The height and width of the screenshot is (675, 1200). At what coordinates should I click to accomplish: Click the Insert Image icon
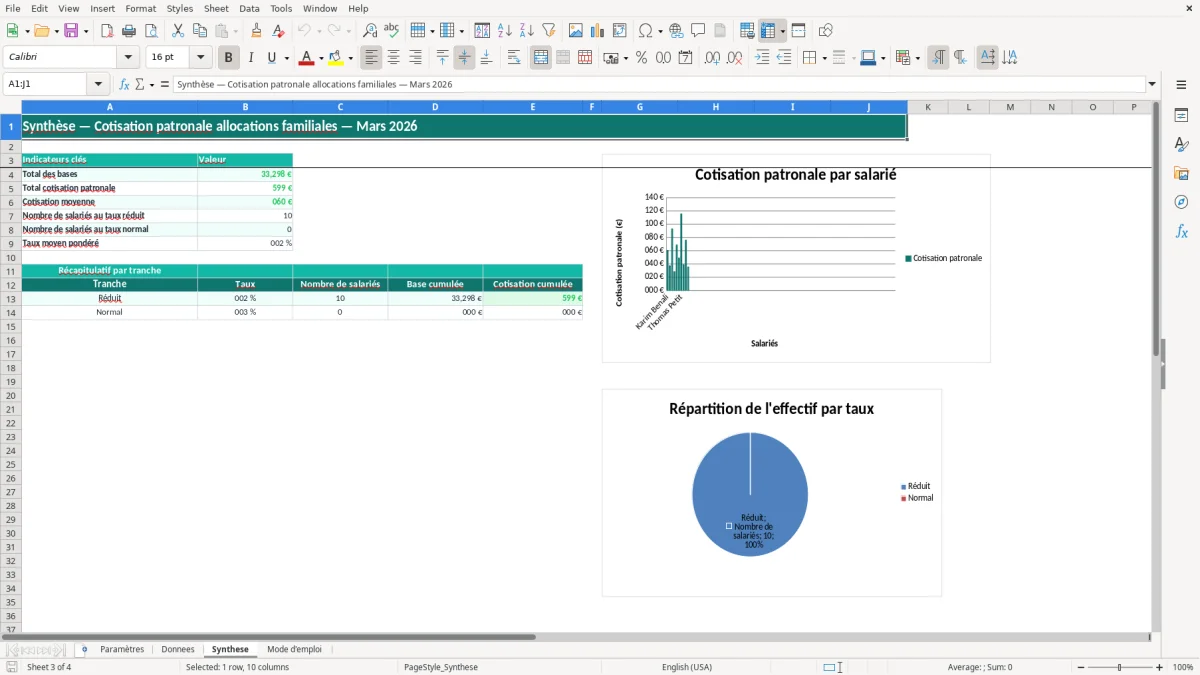576,31
